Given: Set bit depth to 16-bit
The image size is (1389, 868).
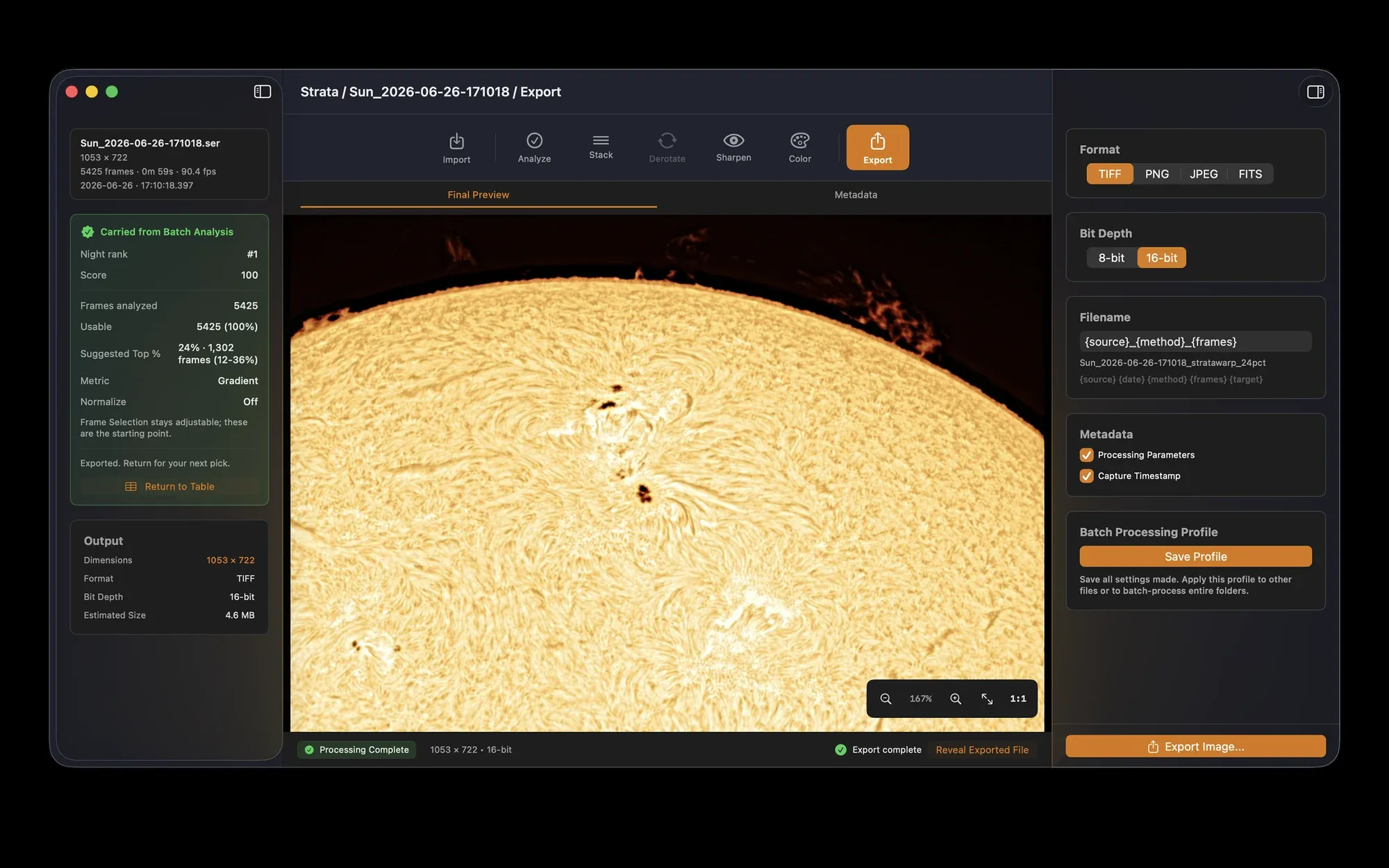Looking at the screenshot, I should 1161,258.
